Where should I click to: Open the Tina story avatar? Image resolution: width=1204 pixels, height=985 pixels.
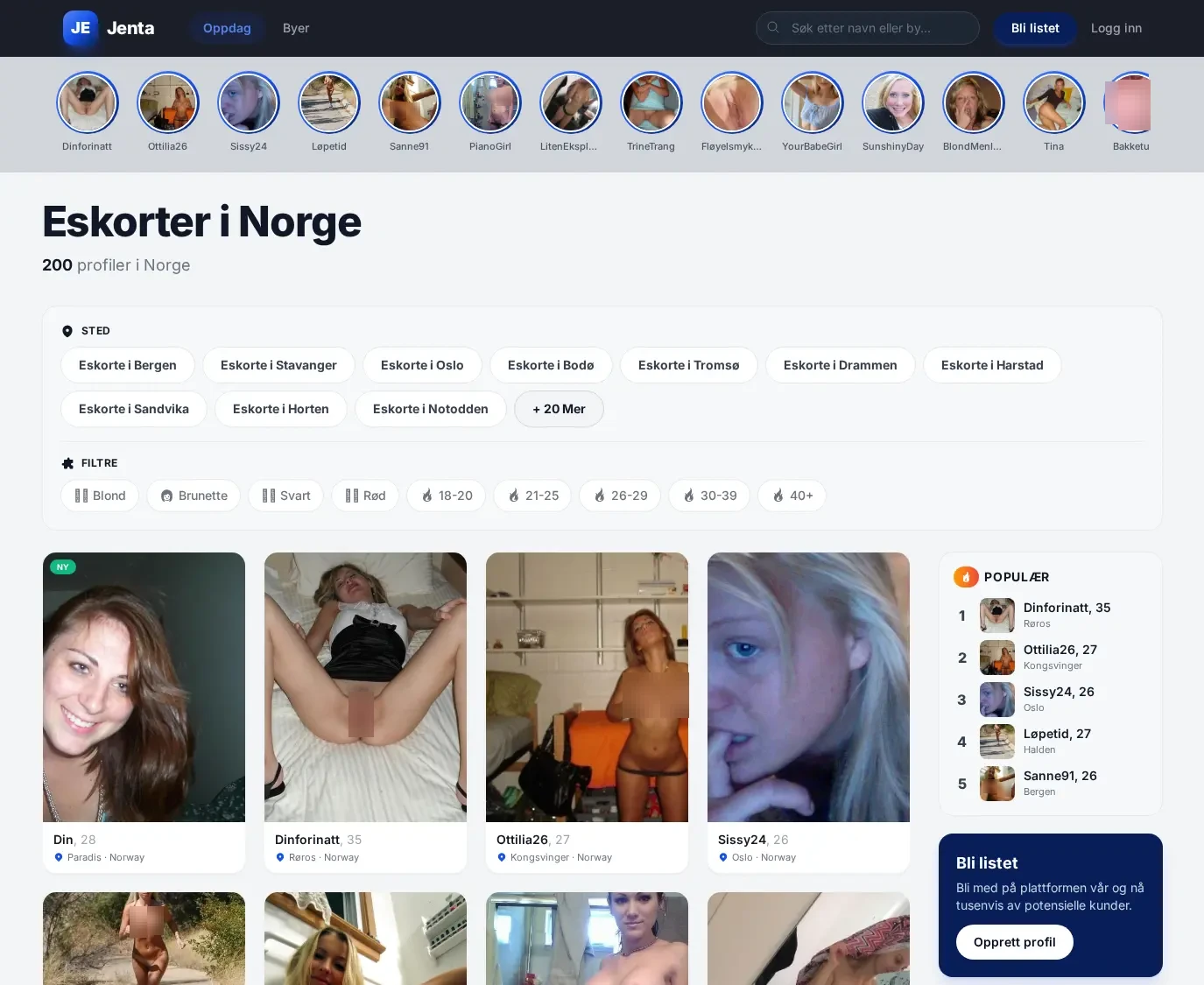[x=1054, y=102]
